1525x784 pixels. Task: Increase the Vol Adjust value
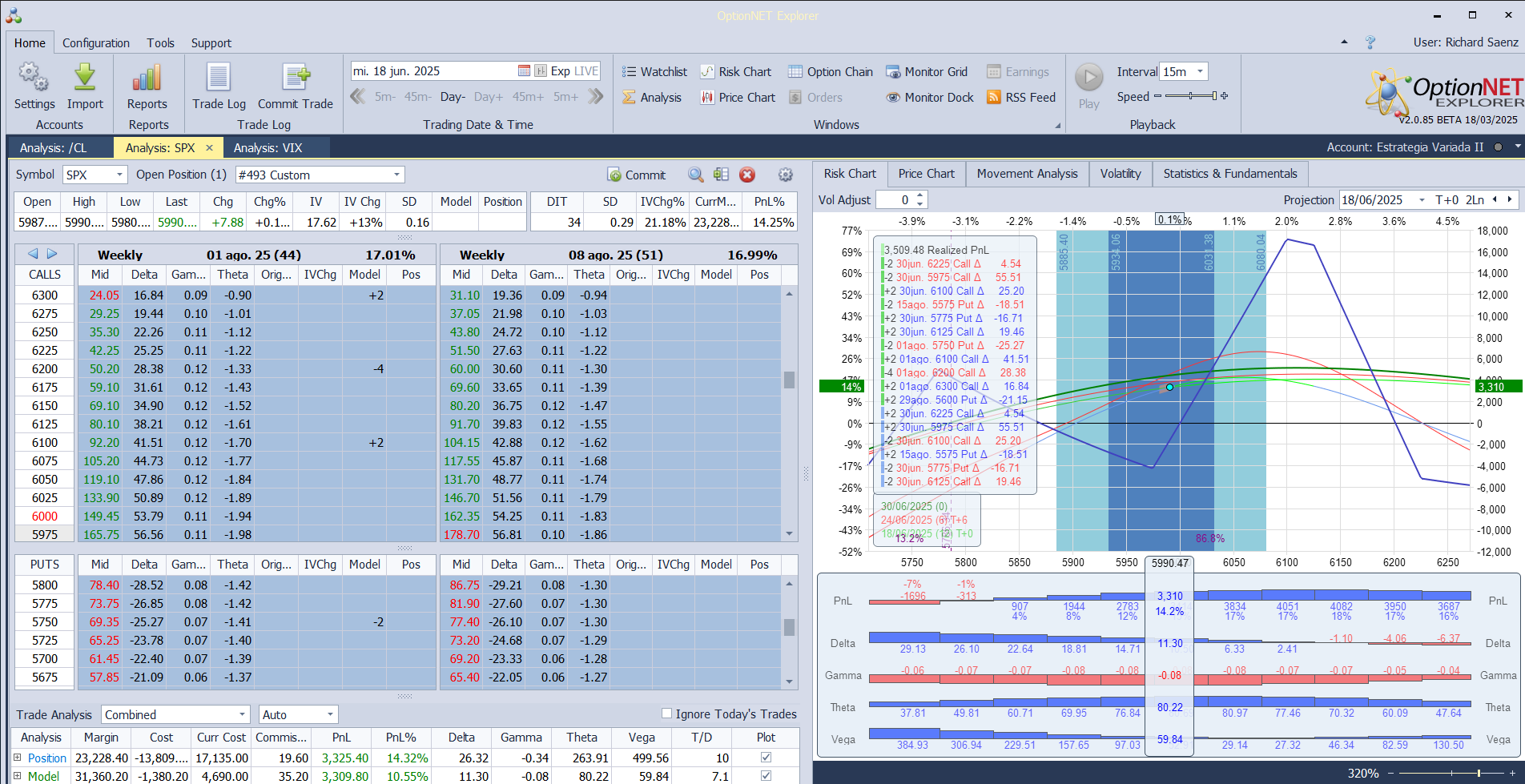click(x=920, y=195)
